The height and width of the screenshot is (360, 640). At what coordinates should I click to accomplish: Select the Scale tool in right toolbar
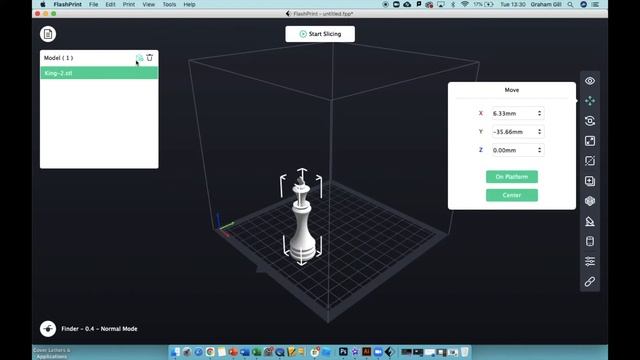point(590,141)
